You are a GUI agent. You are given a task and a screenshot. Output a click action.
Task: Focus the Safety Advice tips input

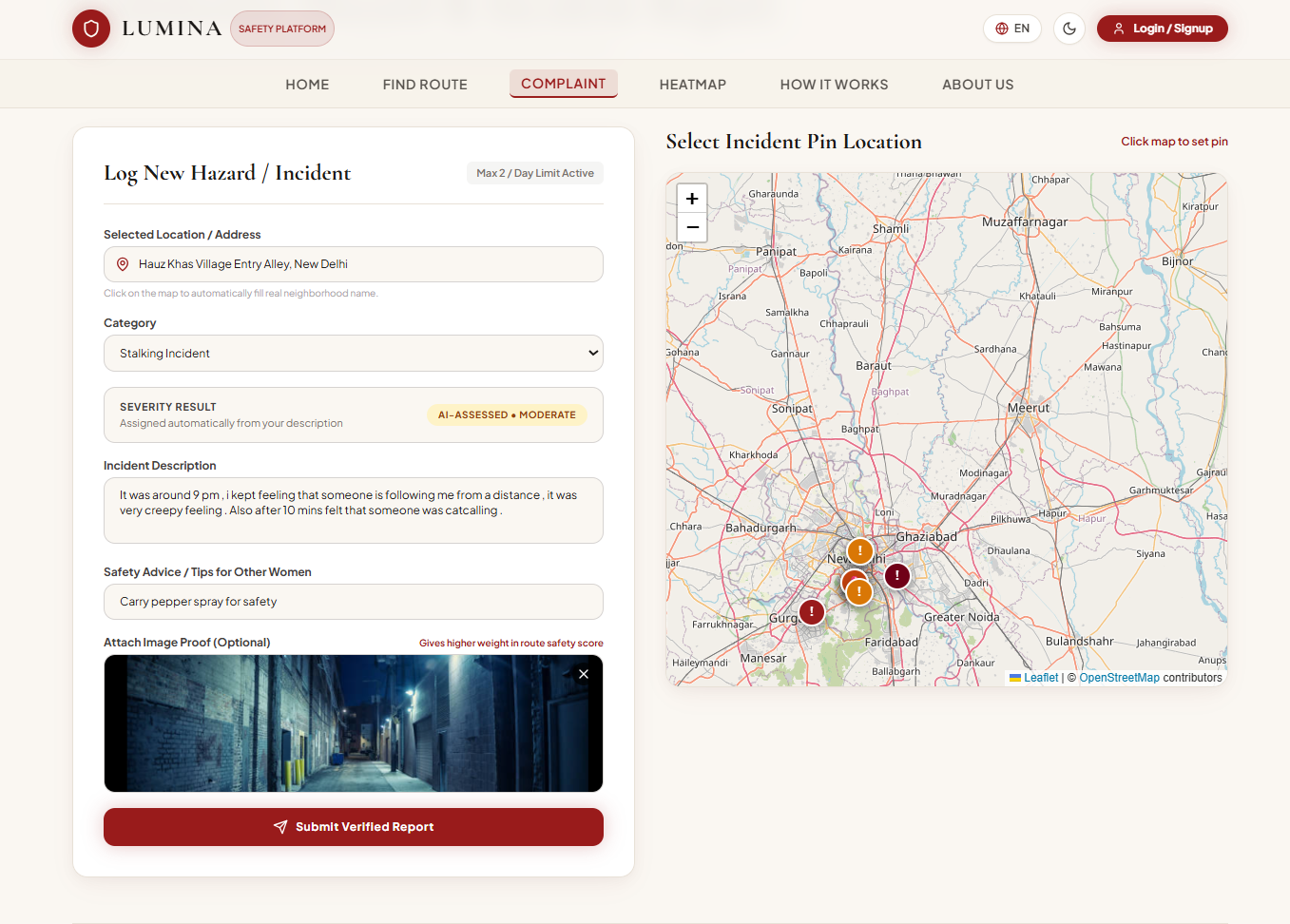click(354, 602)
